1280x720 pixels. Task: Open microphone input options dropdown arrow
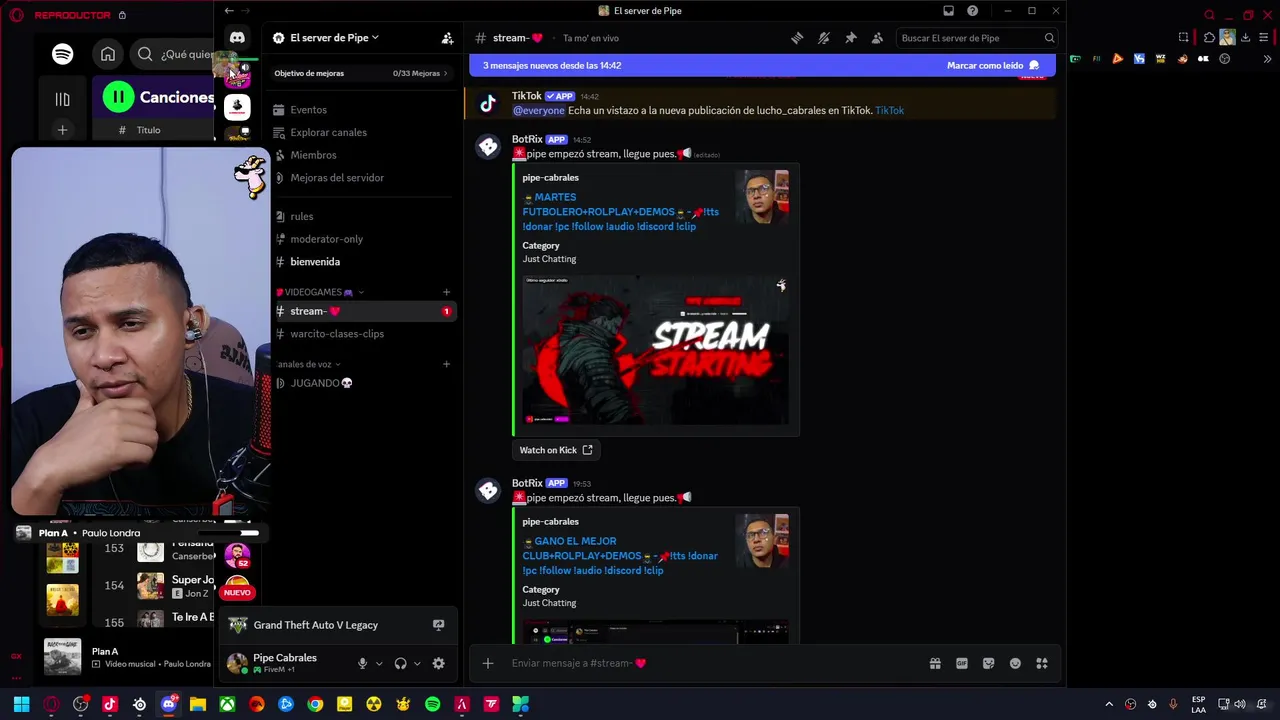(x=378, y=663)
